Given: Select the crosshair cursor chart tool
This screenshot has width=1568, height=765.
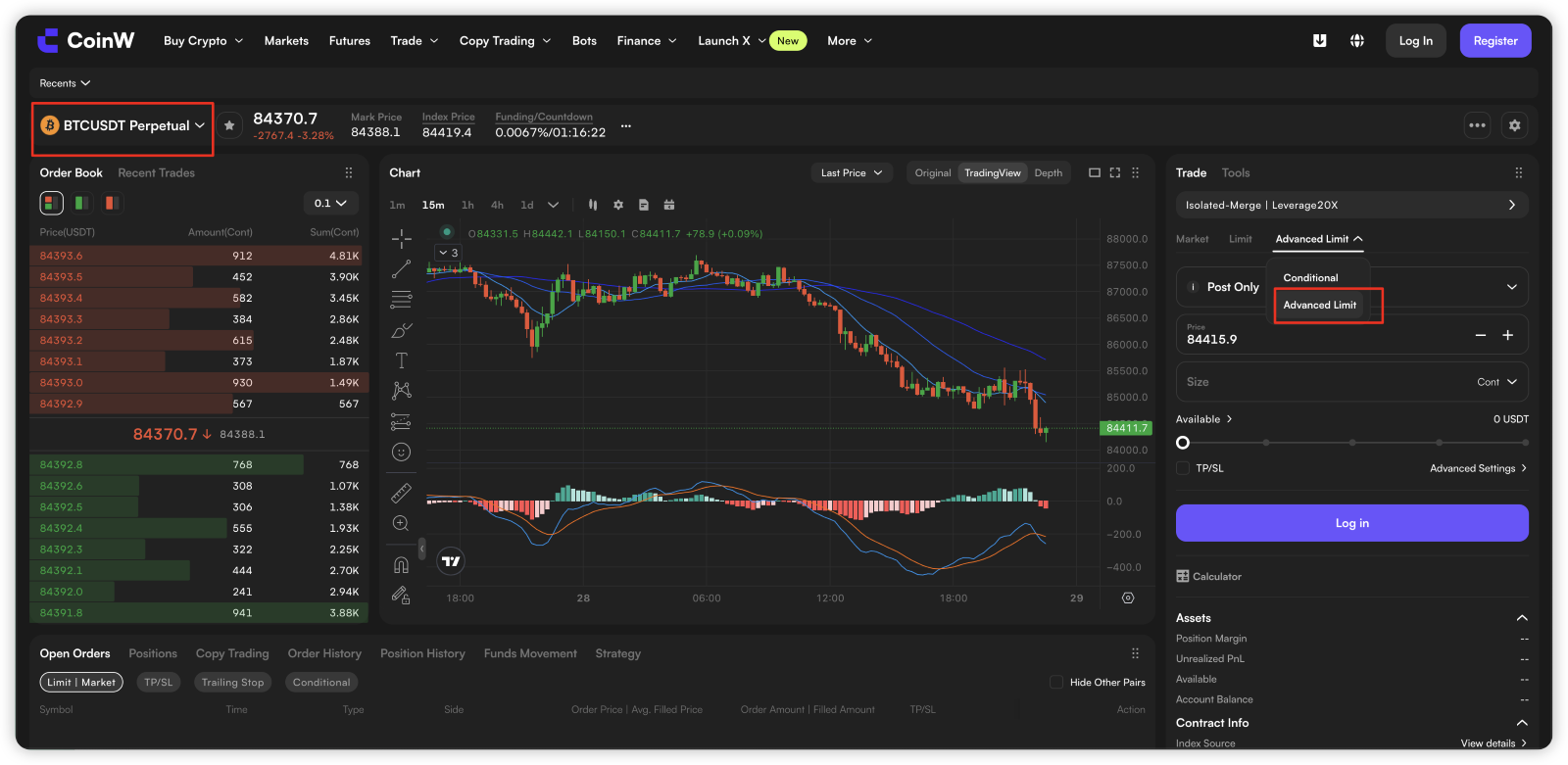Looking at the screenshot, I should coord(401,238).
